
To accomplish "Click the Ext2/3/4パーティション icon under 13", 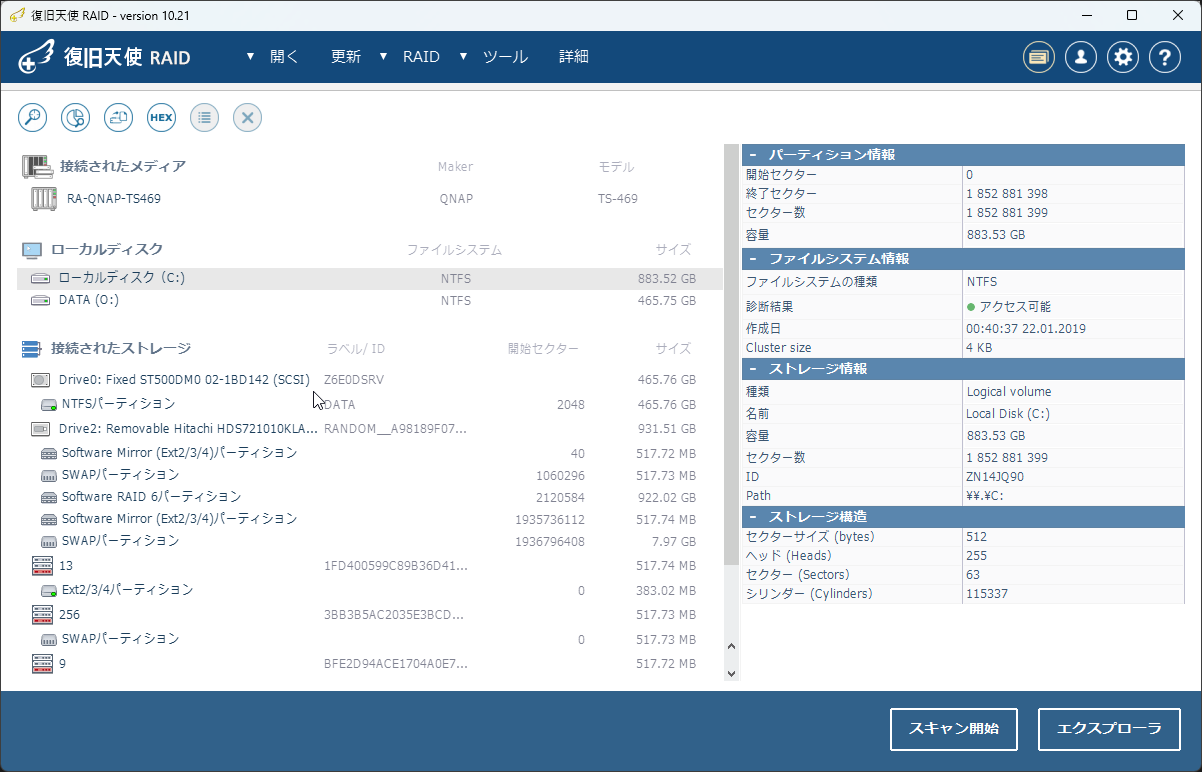I will (48, 590).
